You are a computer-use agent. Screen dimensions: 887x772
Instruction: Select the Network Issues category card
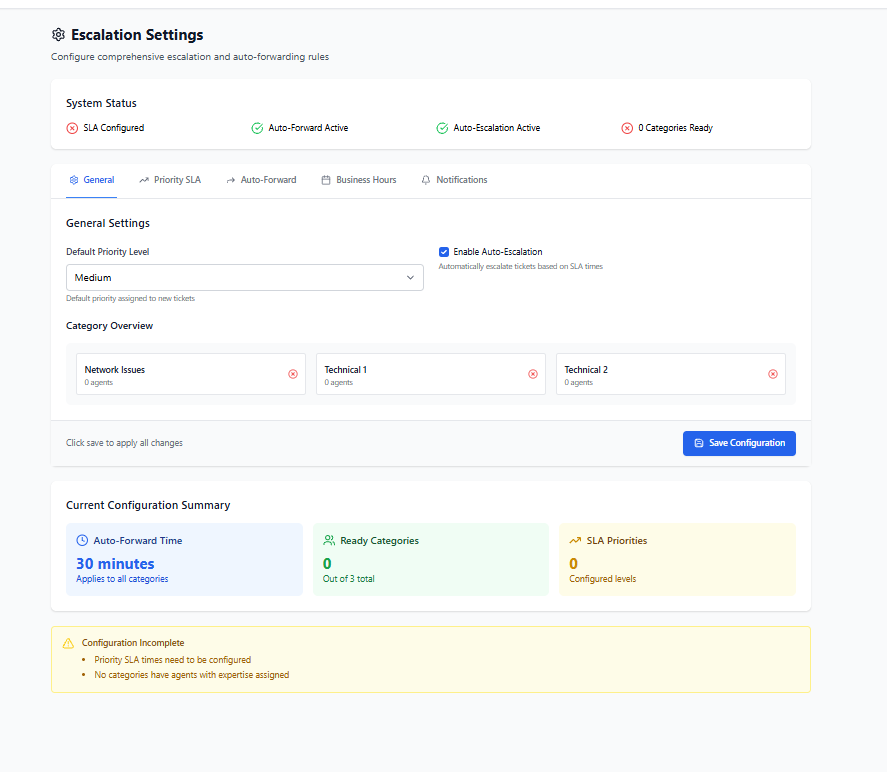(191, 374)
